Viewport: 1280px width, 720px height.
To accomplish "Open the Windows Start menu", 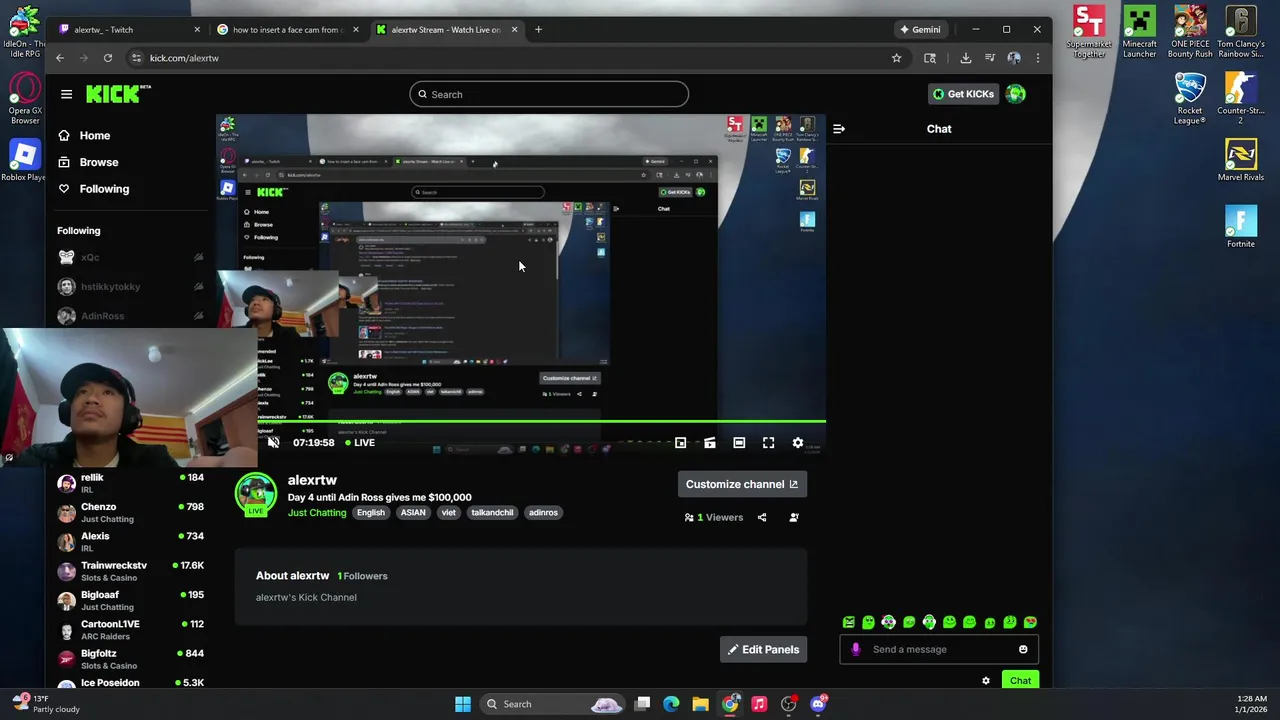I will [463, 704].
